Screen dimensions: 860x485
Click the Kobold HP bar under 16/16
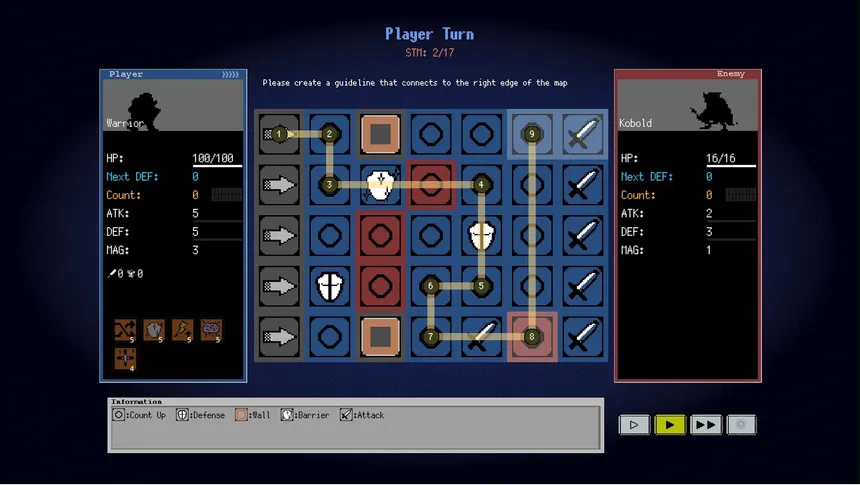coord(731,166)
